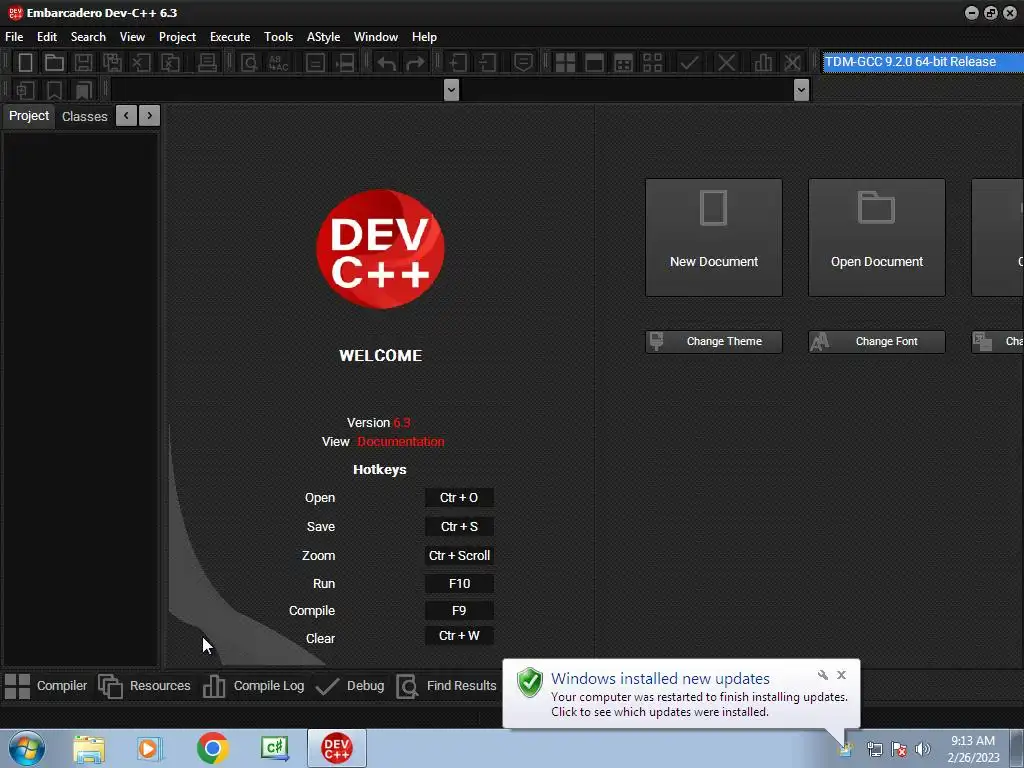Switch to the Compile Log bottom tab
The image size is (1024, 768).
[x=253, y=686]
